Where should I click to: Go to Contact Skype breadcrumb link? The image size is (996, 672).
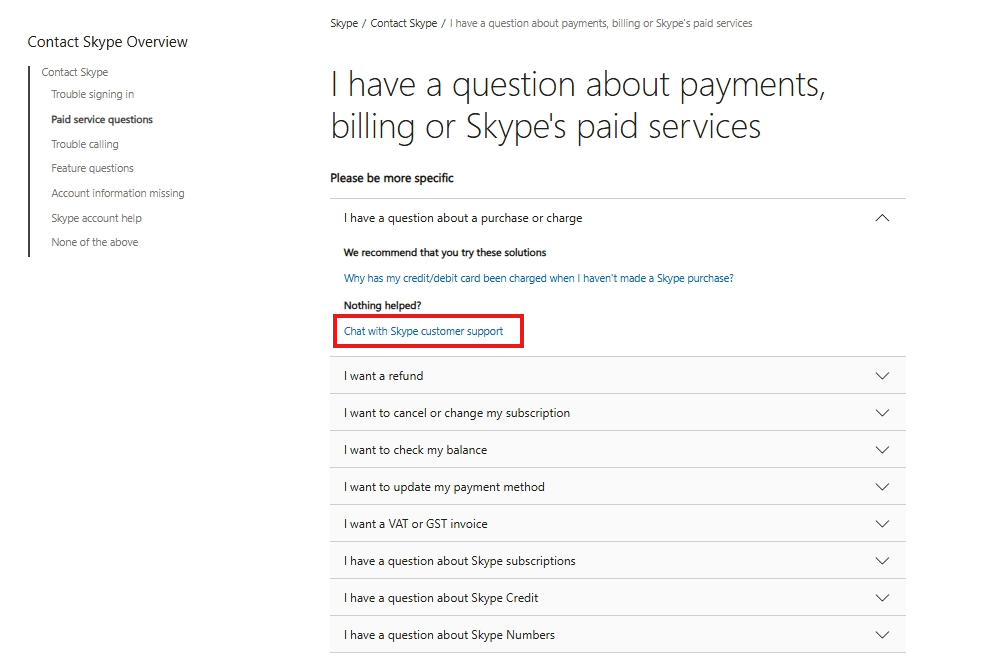pos(403,24)
